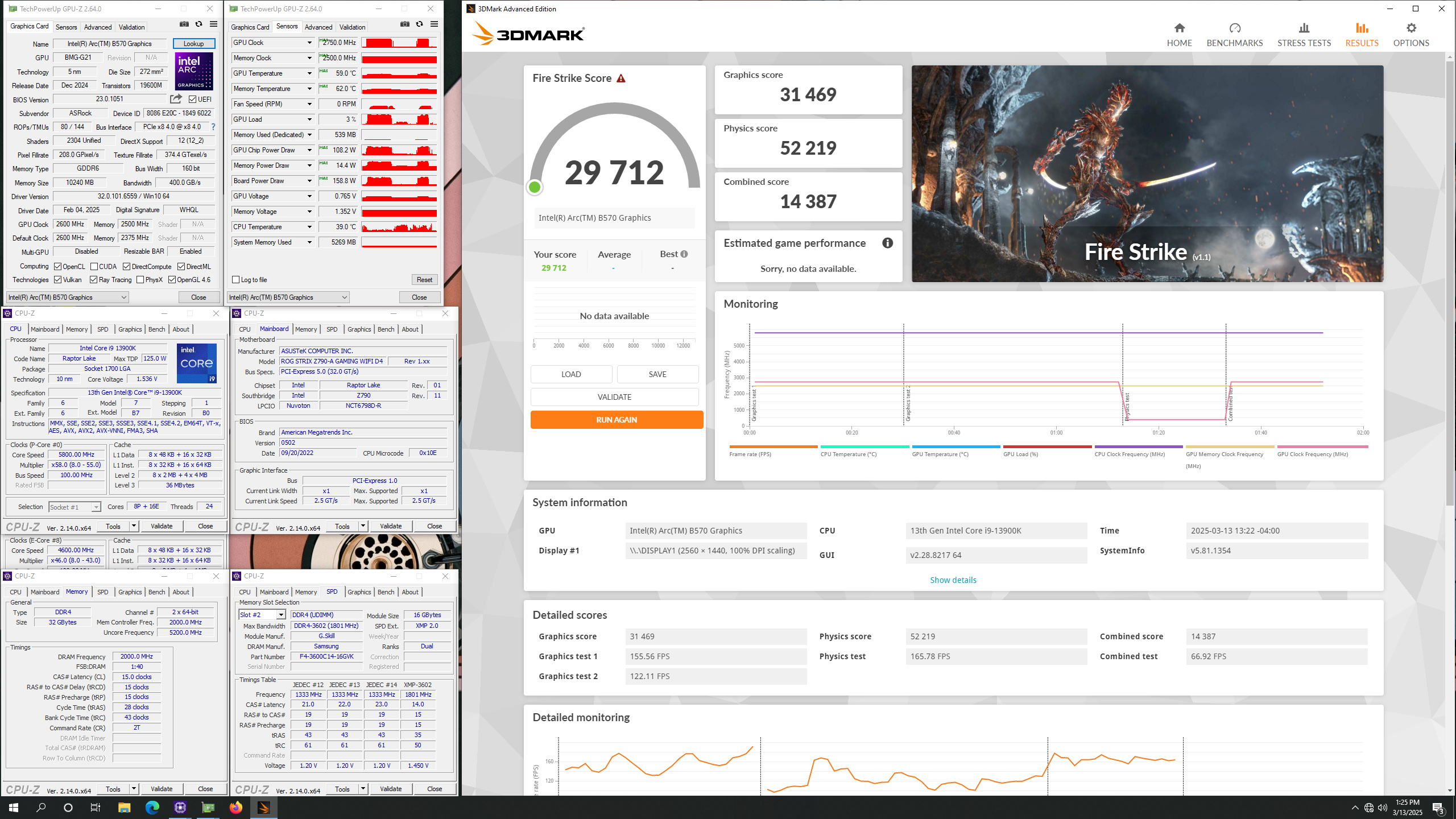
Task: Open GPU-Z taskbar icon
Action: (x=208, y=808)
